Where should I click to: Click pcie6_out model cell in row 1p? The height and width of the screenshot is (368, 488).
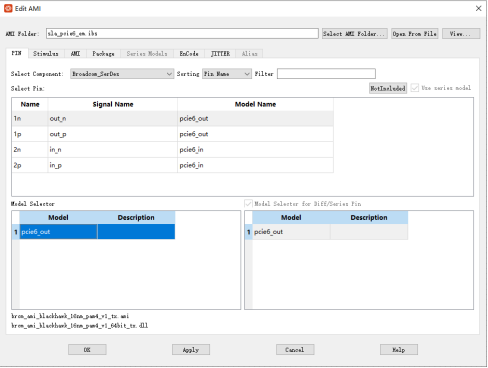coord(255,134)
